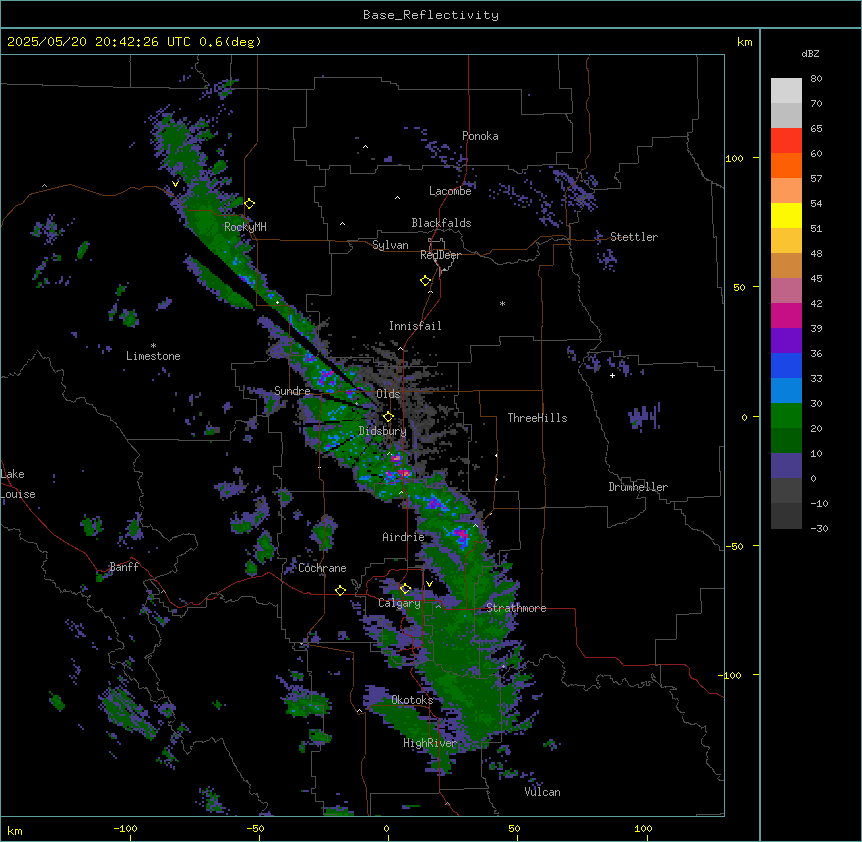Screen dimensions: 862x842
Task: Click the Cochrane town label
Action: click(322, 568)
